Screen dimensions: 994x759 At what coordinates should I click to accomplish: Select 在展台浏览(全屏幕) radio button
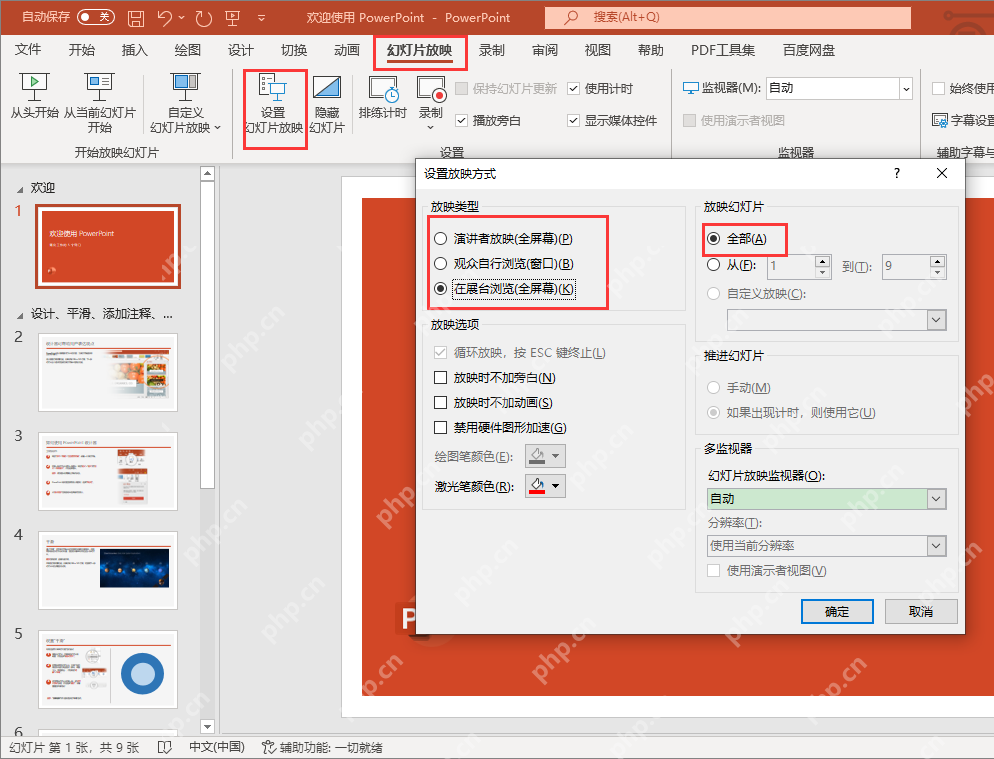(x=441, y=289)
